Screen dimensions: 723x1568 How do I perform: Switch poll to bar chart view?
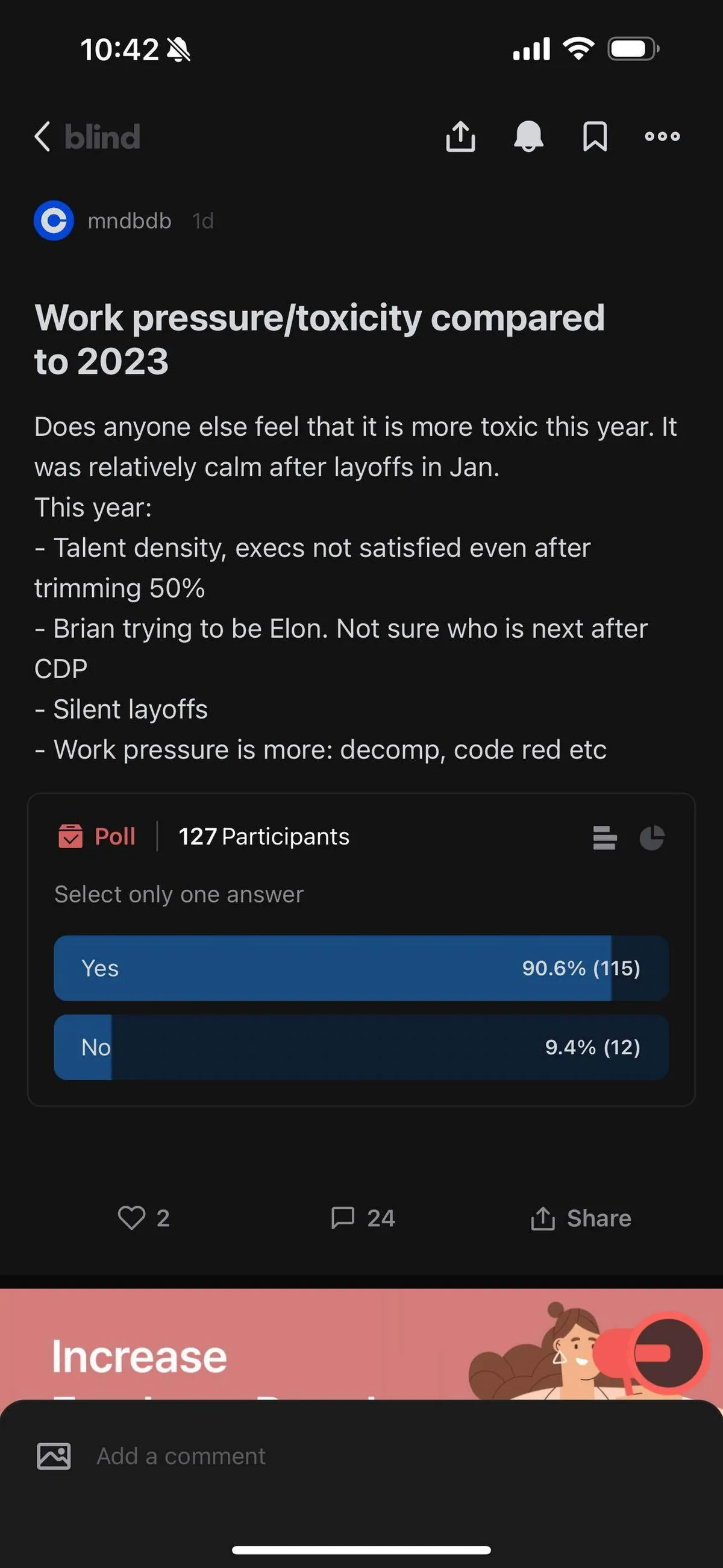[604, 837]
